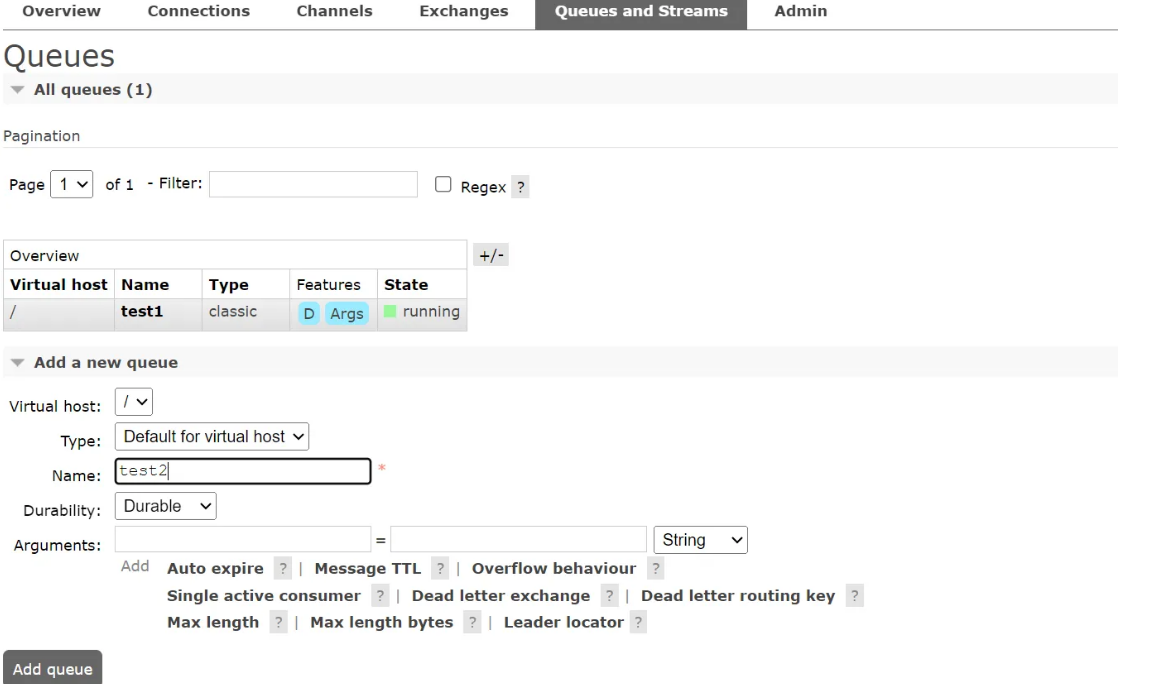This screenshot has width=1158, height=684.
Task: Go to the Connections tab
Action: click(x=198, y=12)
